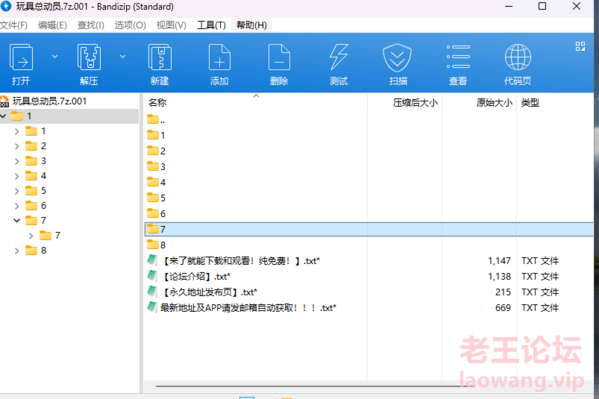Select folder 2 in the file list
Image resolution: width=599 pixels, height=399 pixels.
coord(156,151)
